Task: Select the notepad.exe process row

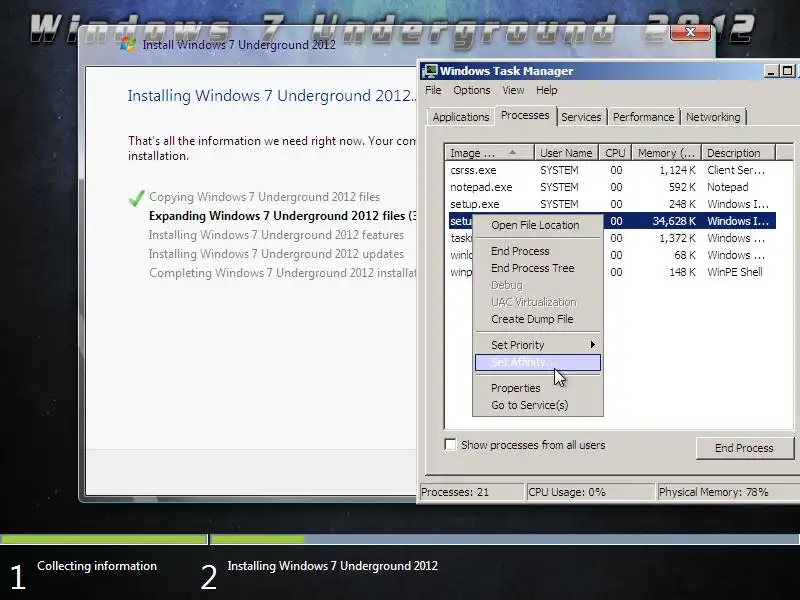Action: click(610, 187)
